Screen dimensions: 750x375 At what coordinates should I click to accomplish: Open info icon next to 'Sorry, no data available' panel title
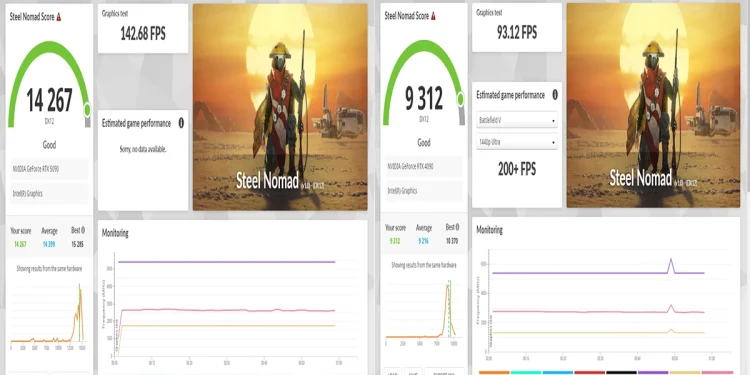point(181,123)
